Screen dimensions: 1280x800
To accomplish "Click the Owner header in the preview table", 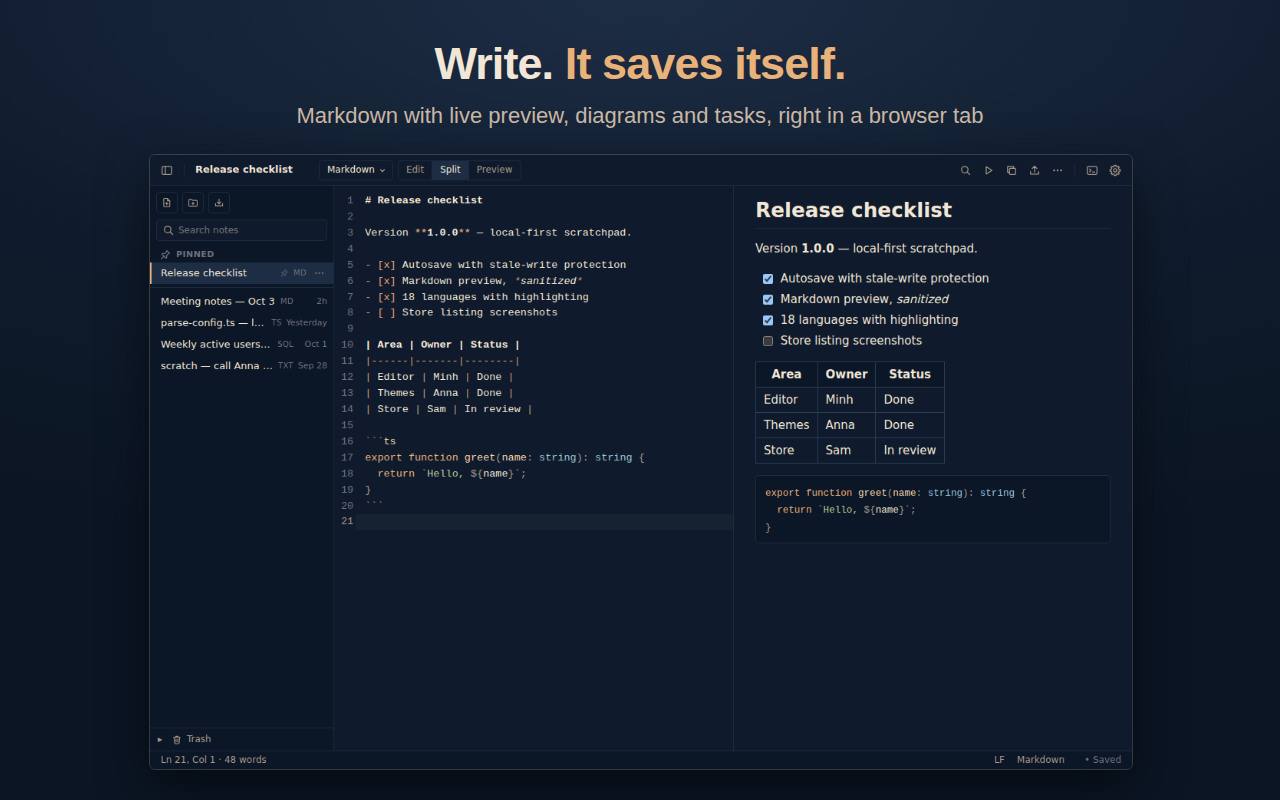I will tap(846, 374).
